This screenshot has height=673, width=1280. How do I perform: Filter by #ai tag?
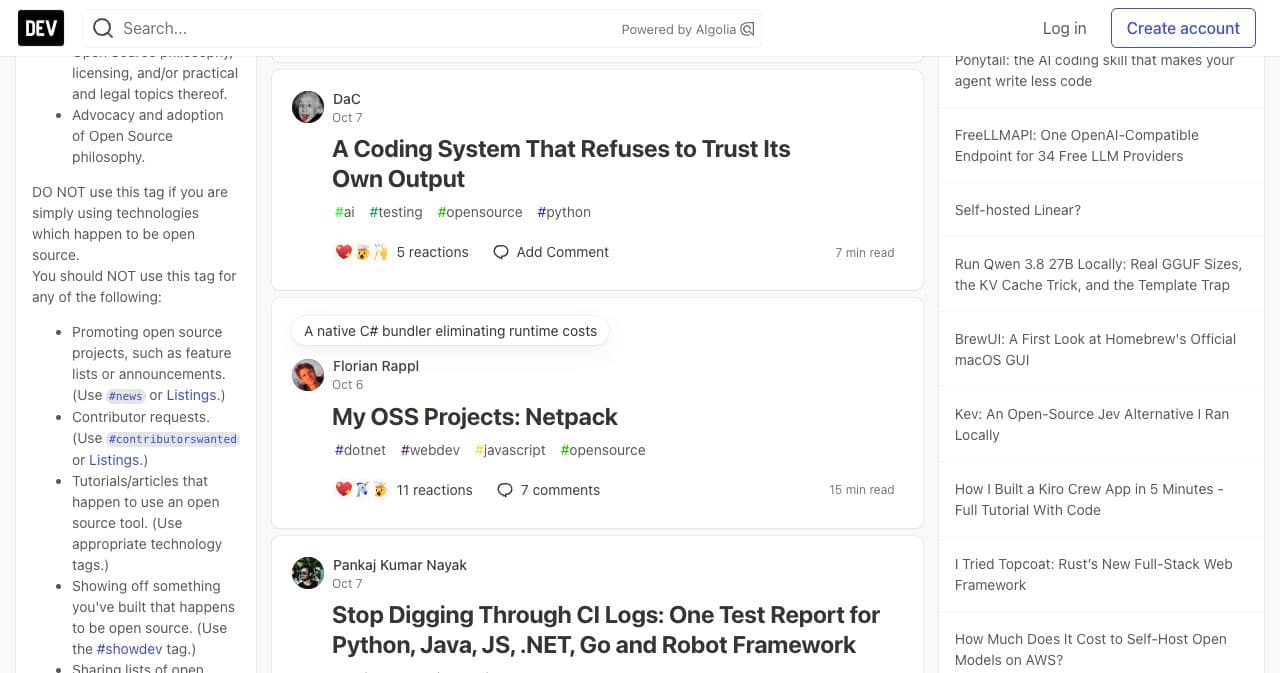pos(345,212)
